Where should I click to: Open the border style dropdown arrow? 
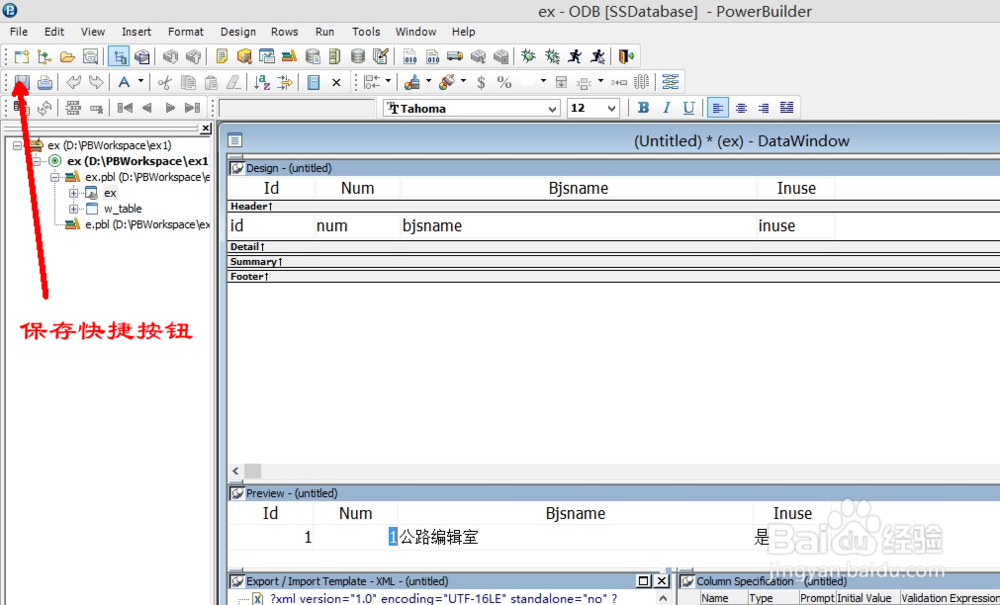point(543,81)
